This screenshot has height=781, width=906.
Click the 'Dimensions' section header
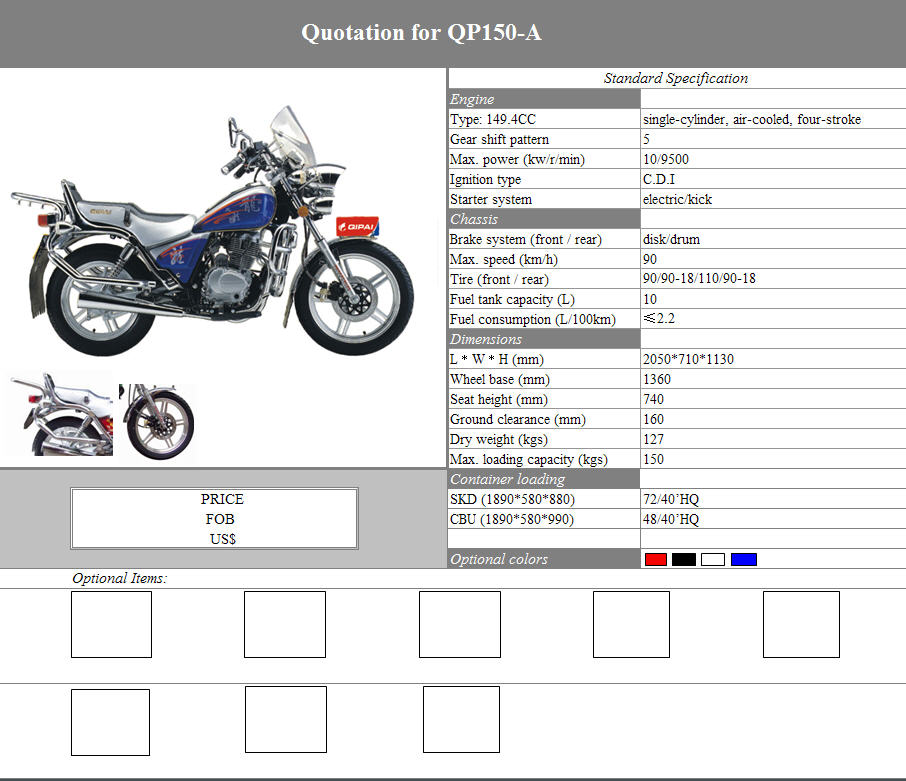544,339
